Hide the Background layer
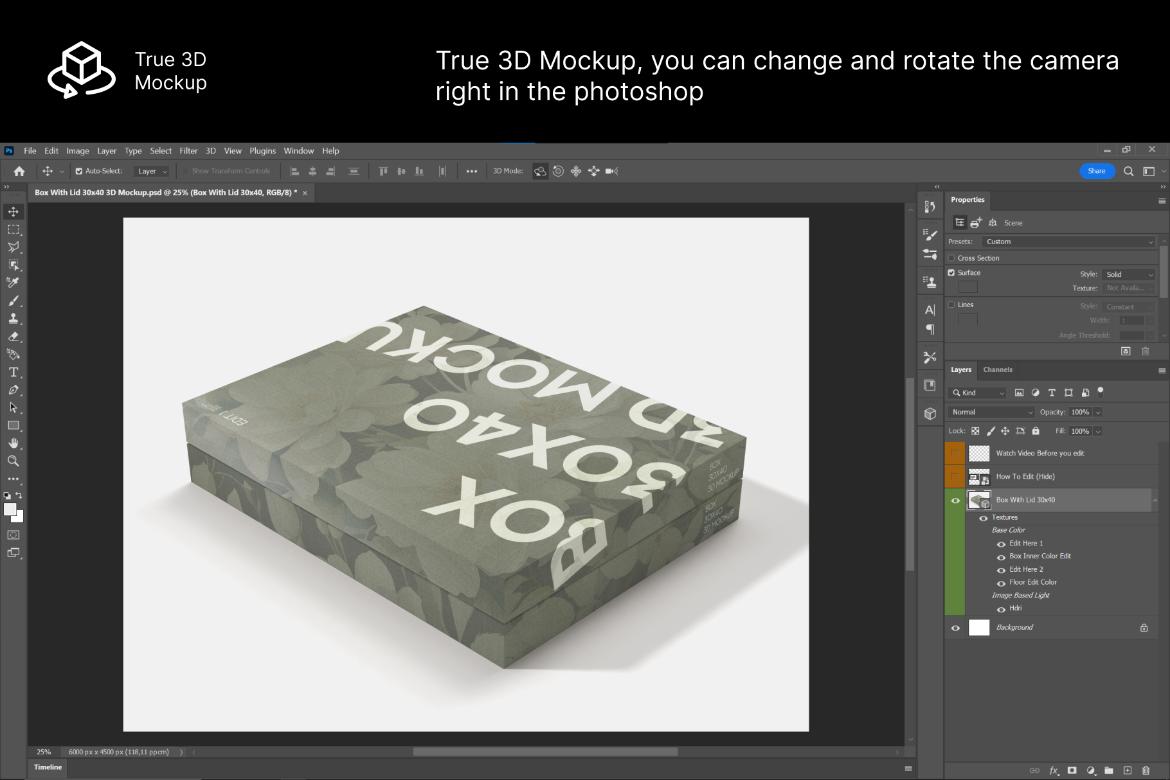1170x780 pixels. pyautogui.click(x=955, y=628)
